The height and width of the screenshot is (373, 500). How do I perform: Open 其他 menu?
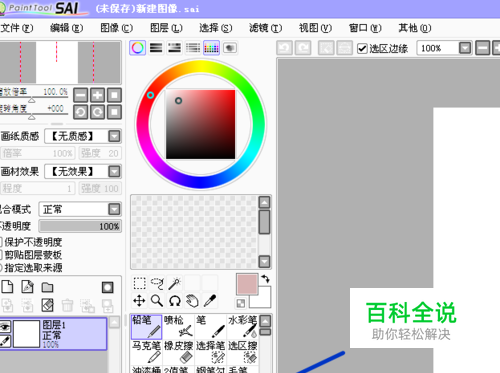pos(415,28)
